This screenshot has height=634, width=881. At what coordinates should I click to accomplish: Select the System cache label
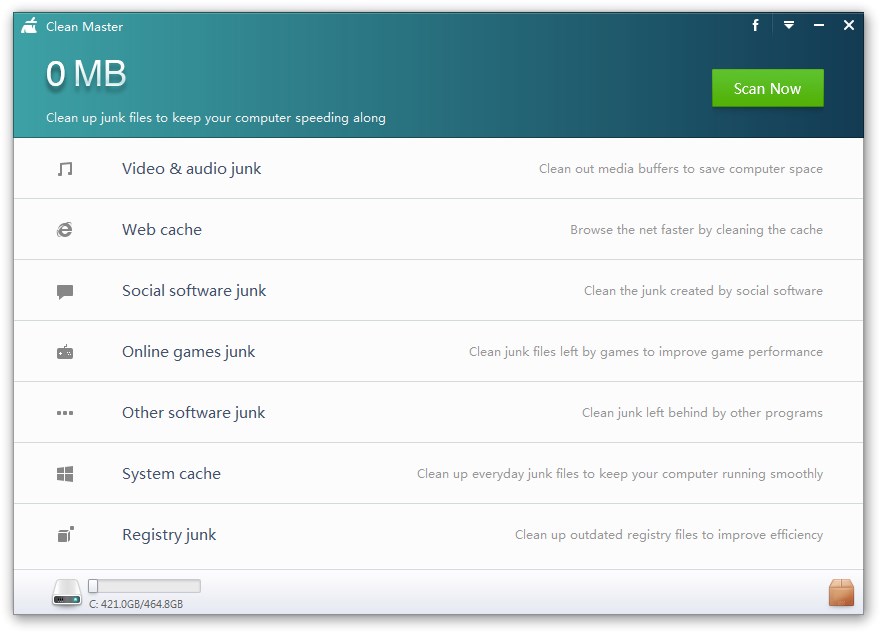pos(171,474)
